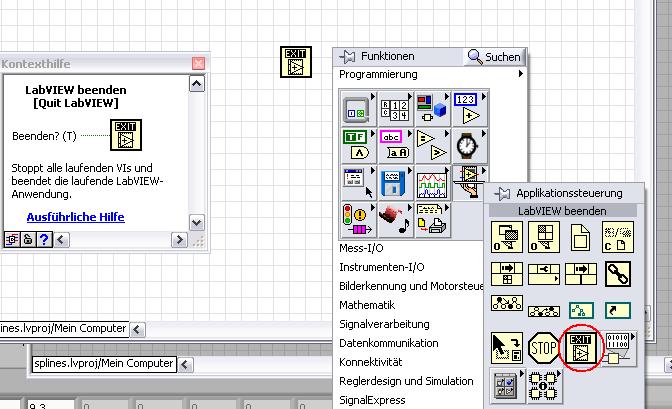The height and width of the screenshot is (409, 672).
Task: Expand the Mathematik category
Action: [367, 305]
